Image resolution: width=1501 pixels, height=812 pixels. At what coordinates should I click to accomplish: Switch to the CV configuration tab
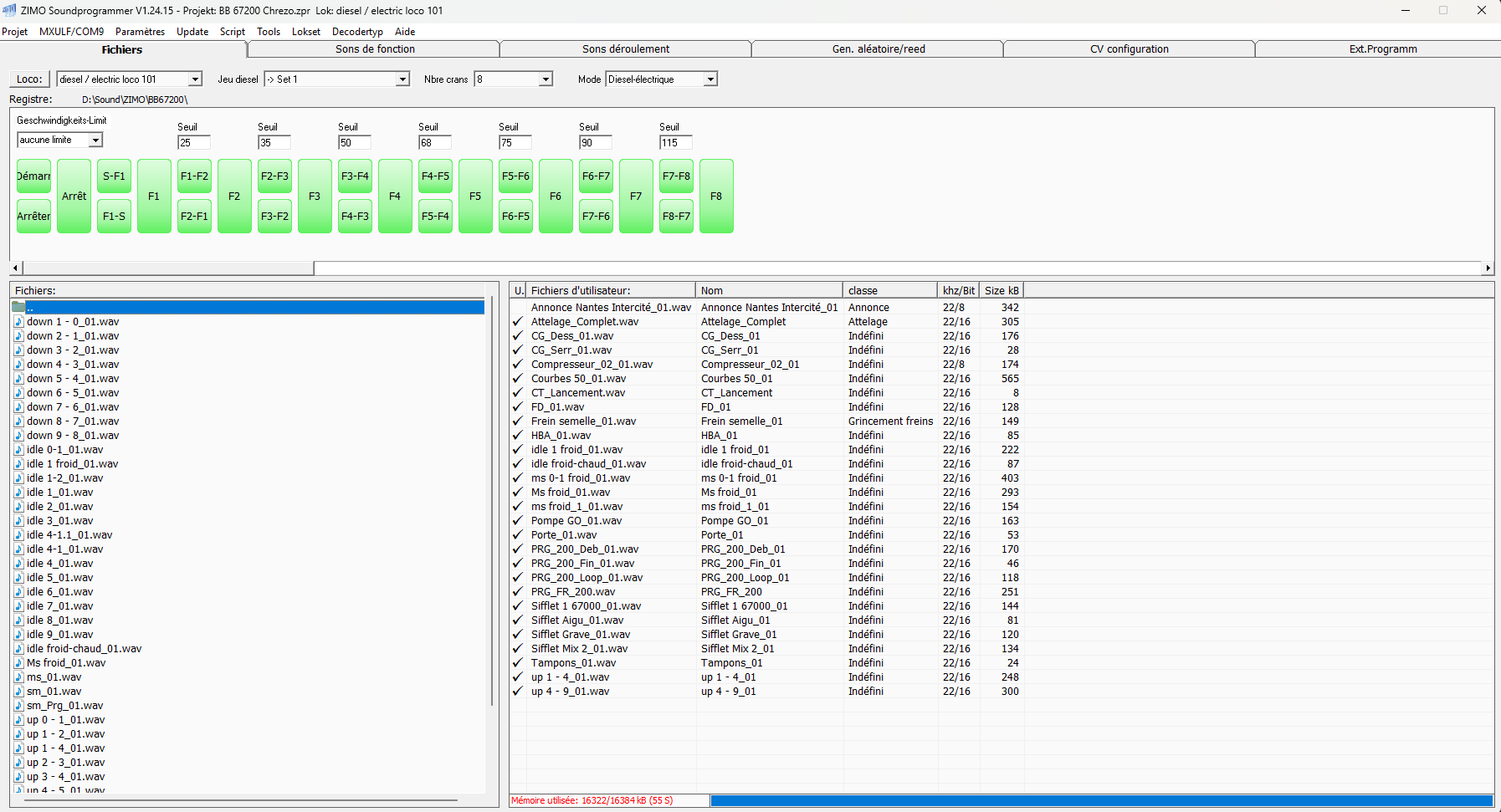pos(1129,49)
